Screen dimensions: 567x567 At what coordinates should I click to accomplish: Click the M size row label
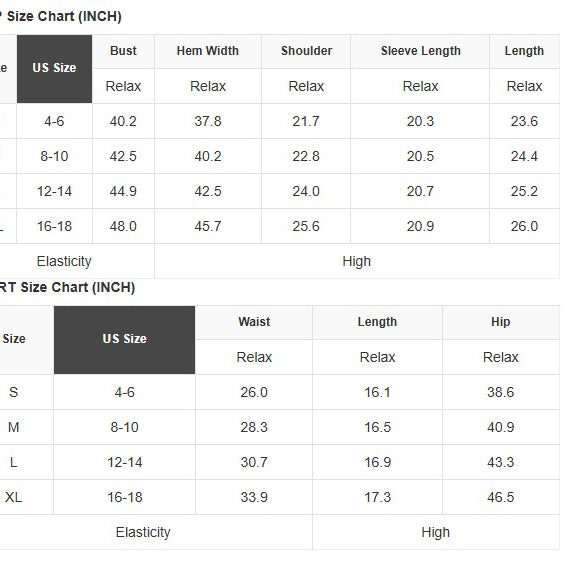[13, 427]
